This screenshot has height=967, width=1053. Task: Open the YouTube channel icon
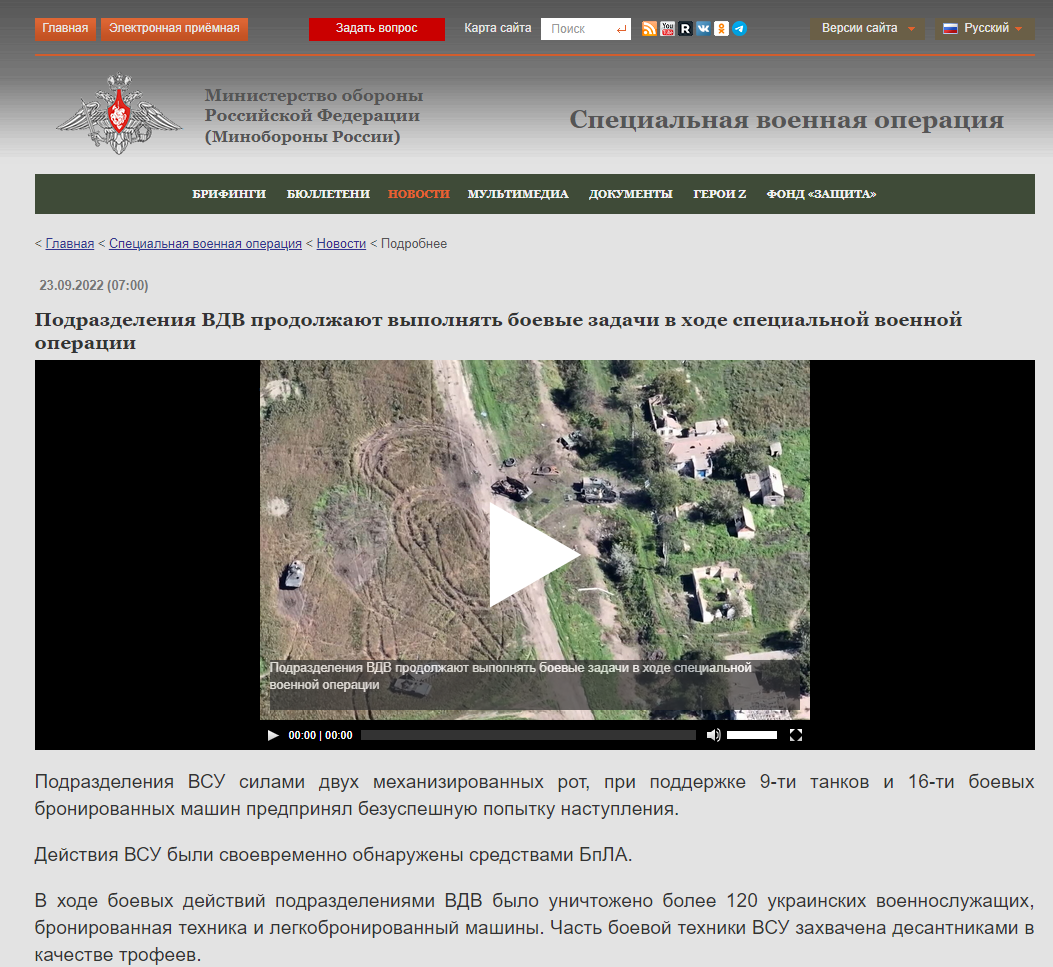(668, 29)
